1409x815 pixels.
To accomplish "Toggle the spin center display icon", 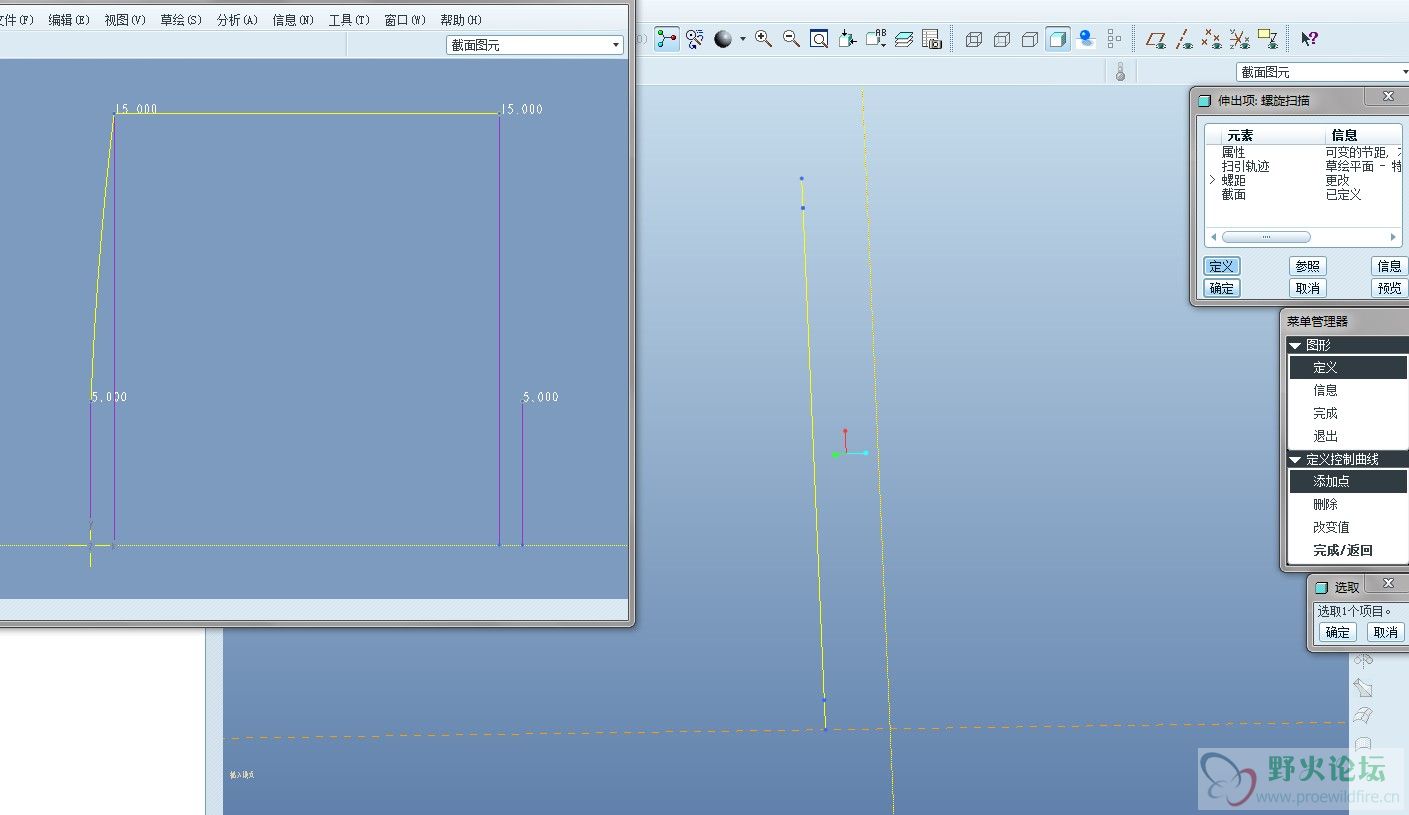I will [667, 39].
